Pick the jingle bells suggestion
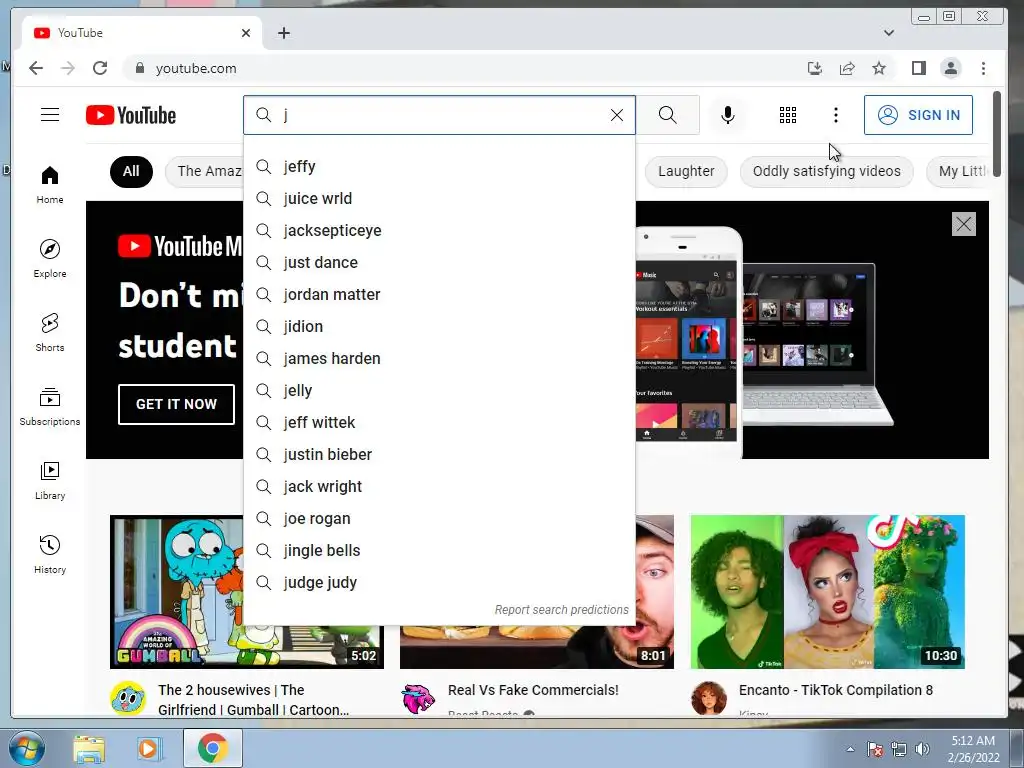This screenshot has height=768, width=1024. [439, 551]
